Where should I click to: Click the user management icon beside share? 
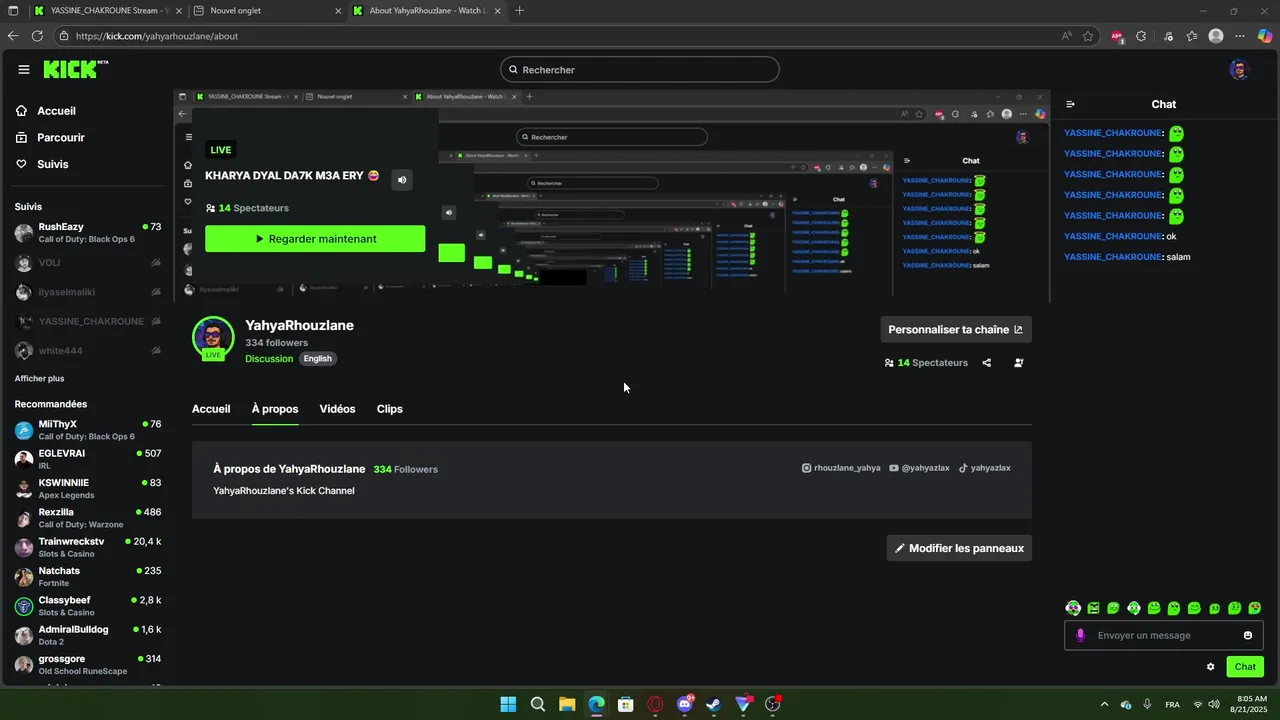(1019, 363)
